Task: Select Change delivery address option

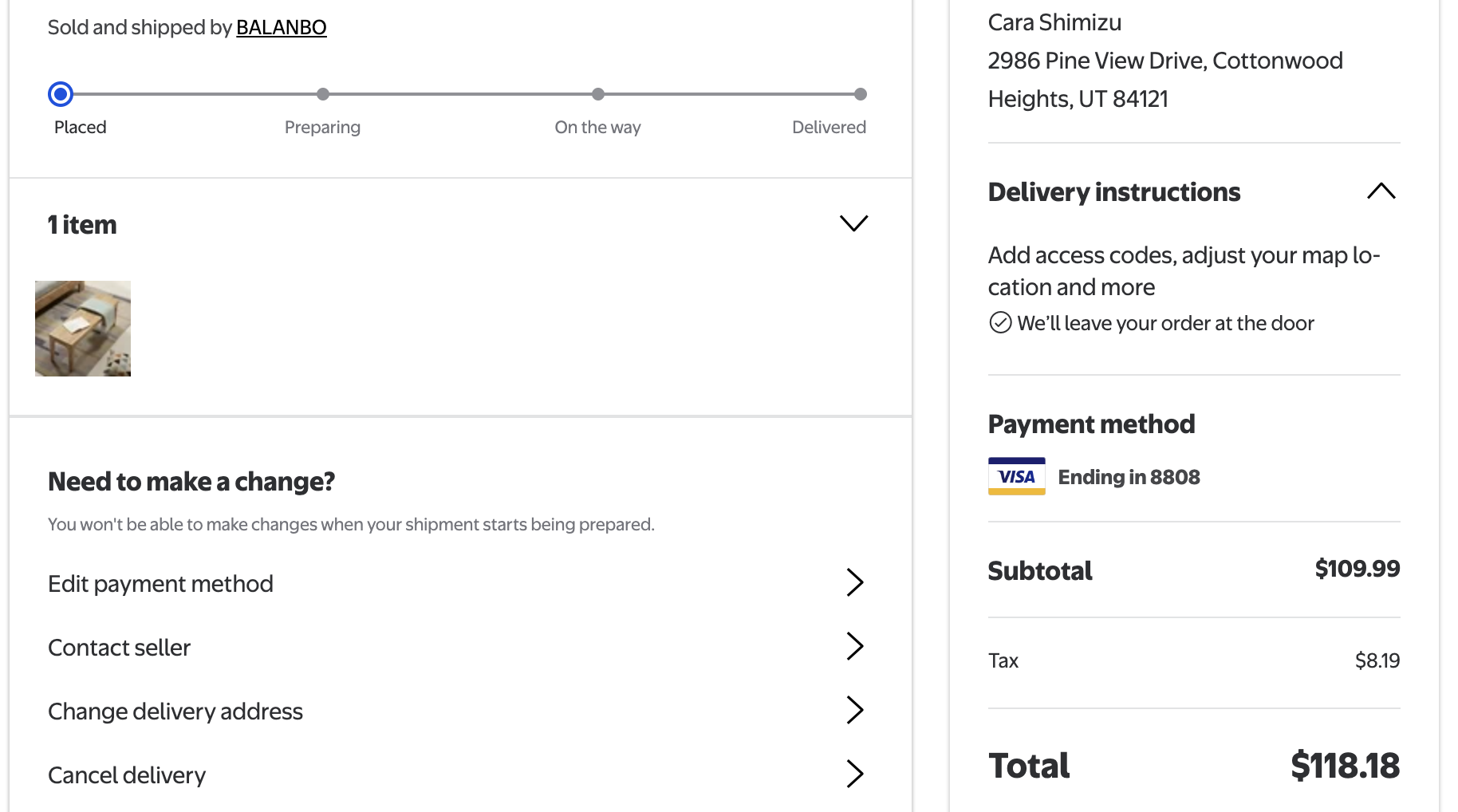Action: pyautogui.click(x=456, y=711)
